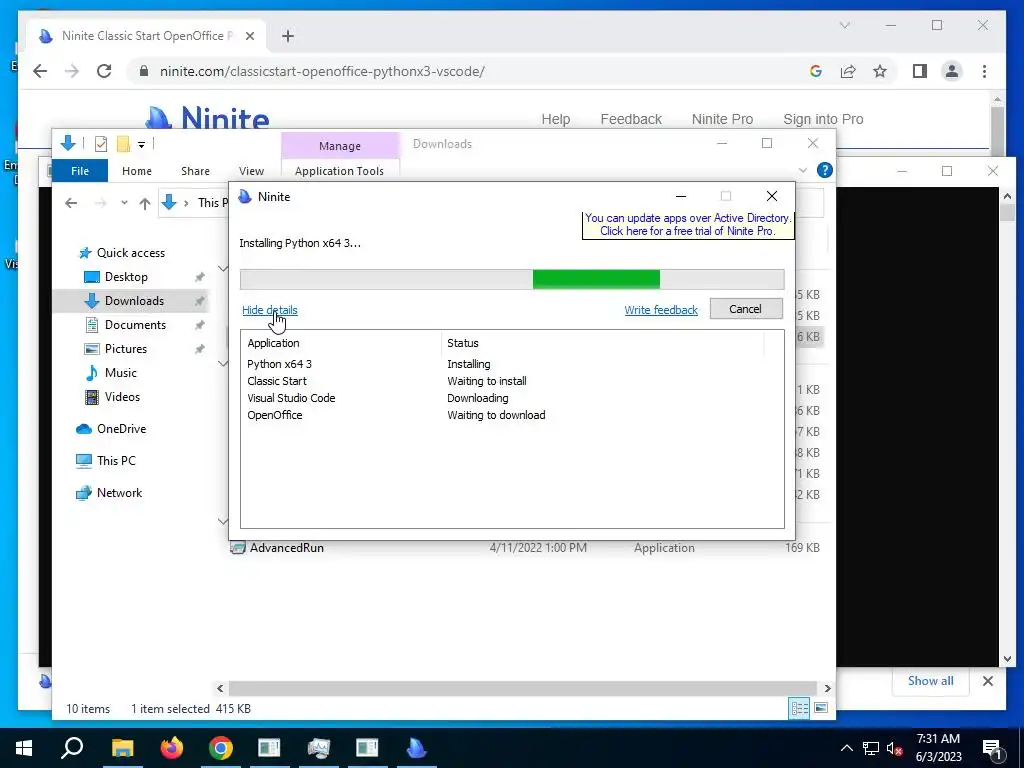Customize Quick Access Toolbar dropdown arrow
This screenshot has width=1024, height=768.
(141, 145)
